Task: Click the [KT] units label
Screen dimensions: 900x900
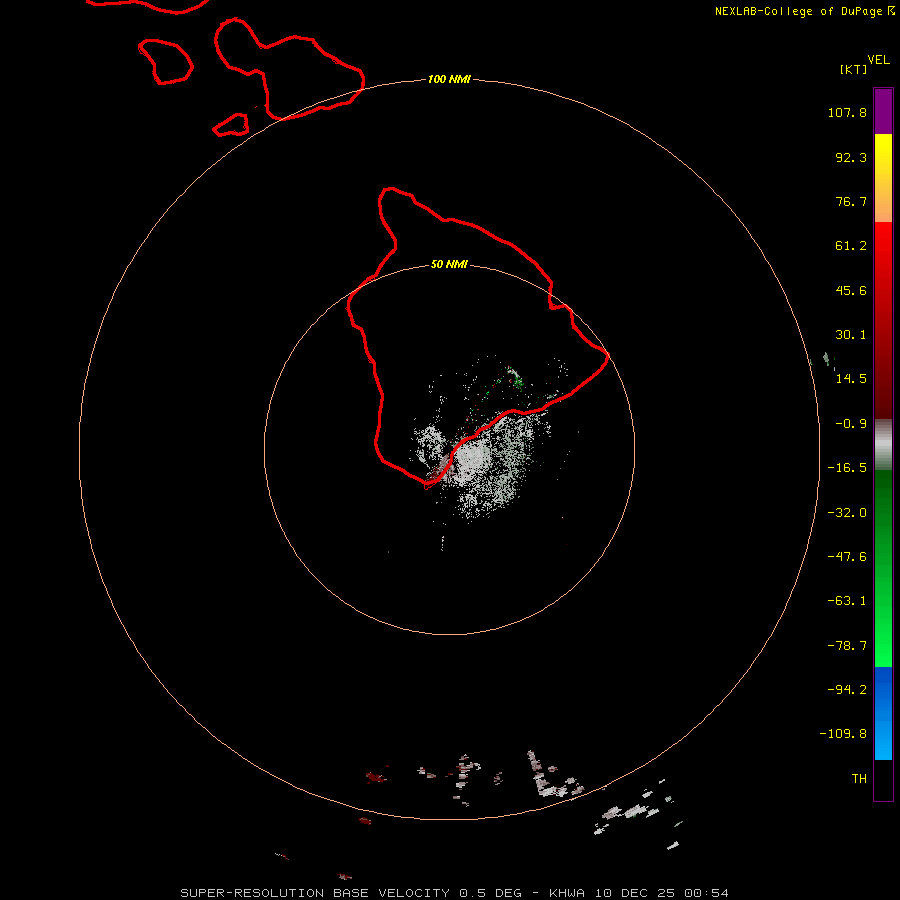Action: coord(854,69)
